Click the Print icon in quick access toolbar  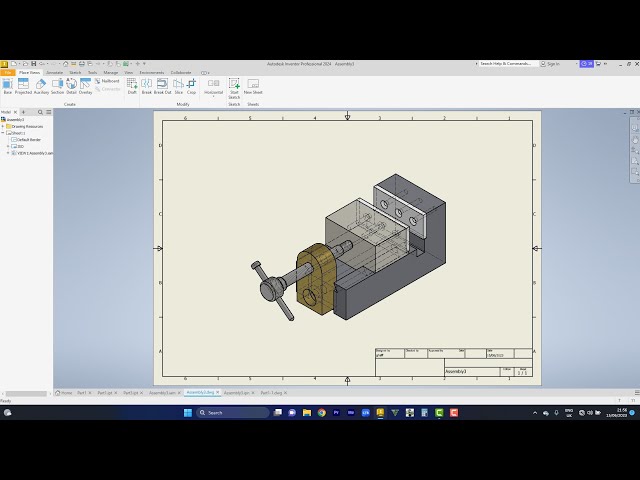click(x=82, y=64)
